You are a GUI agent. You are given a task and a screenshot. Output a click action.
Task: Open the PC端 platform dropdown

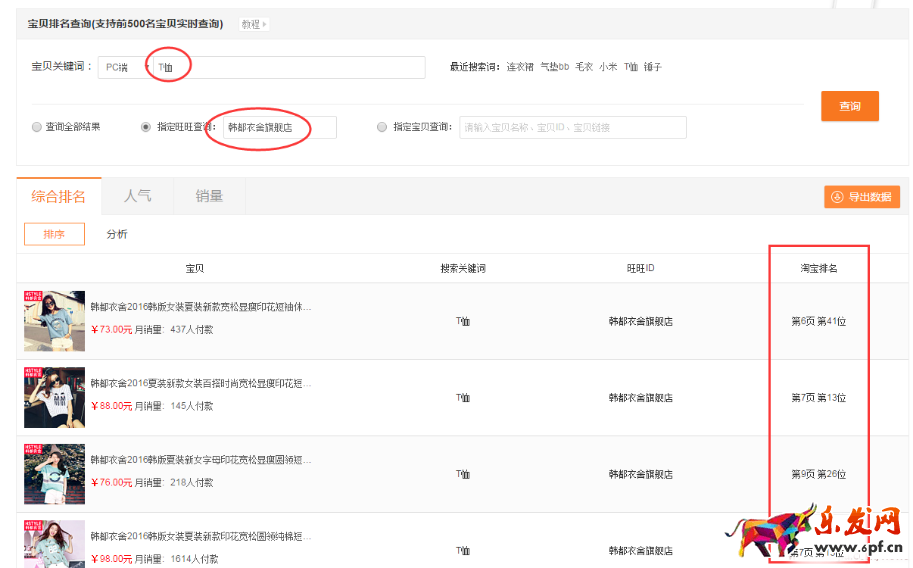pyautogui.click(x=123, y=67)
